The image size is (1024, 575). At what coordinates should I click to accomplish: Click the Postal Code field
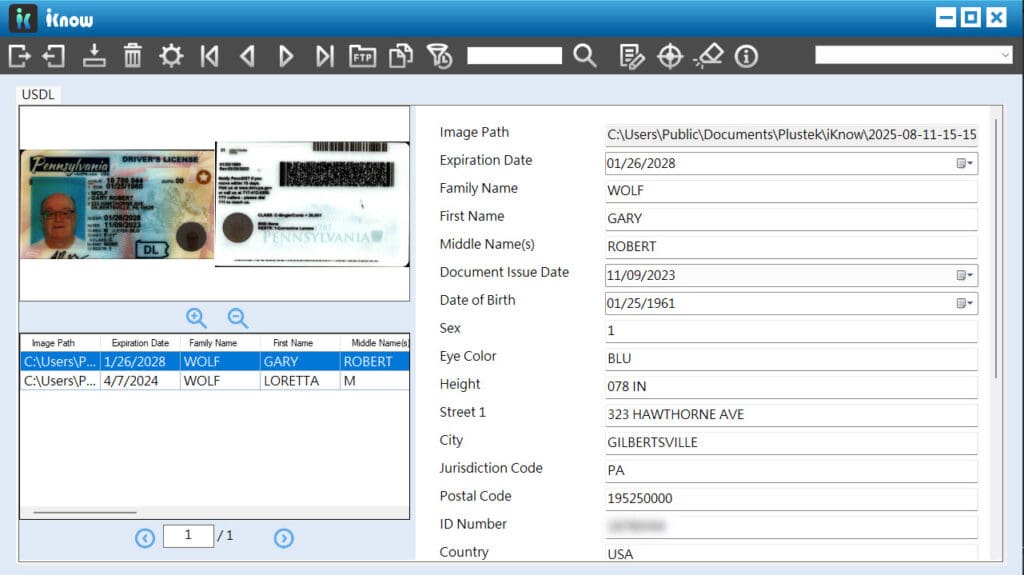click(x=792, y=499)
